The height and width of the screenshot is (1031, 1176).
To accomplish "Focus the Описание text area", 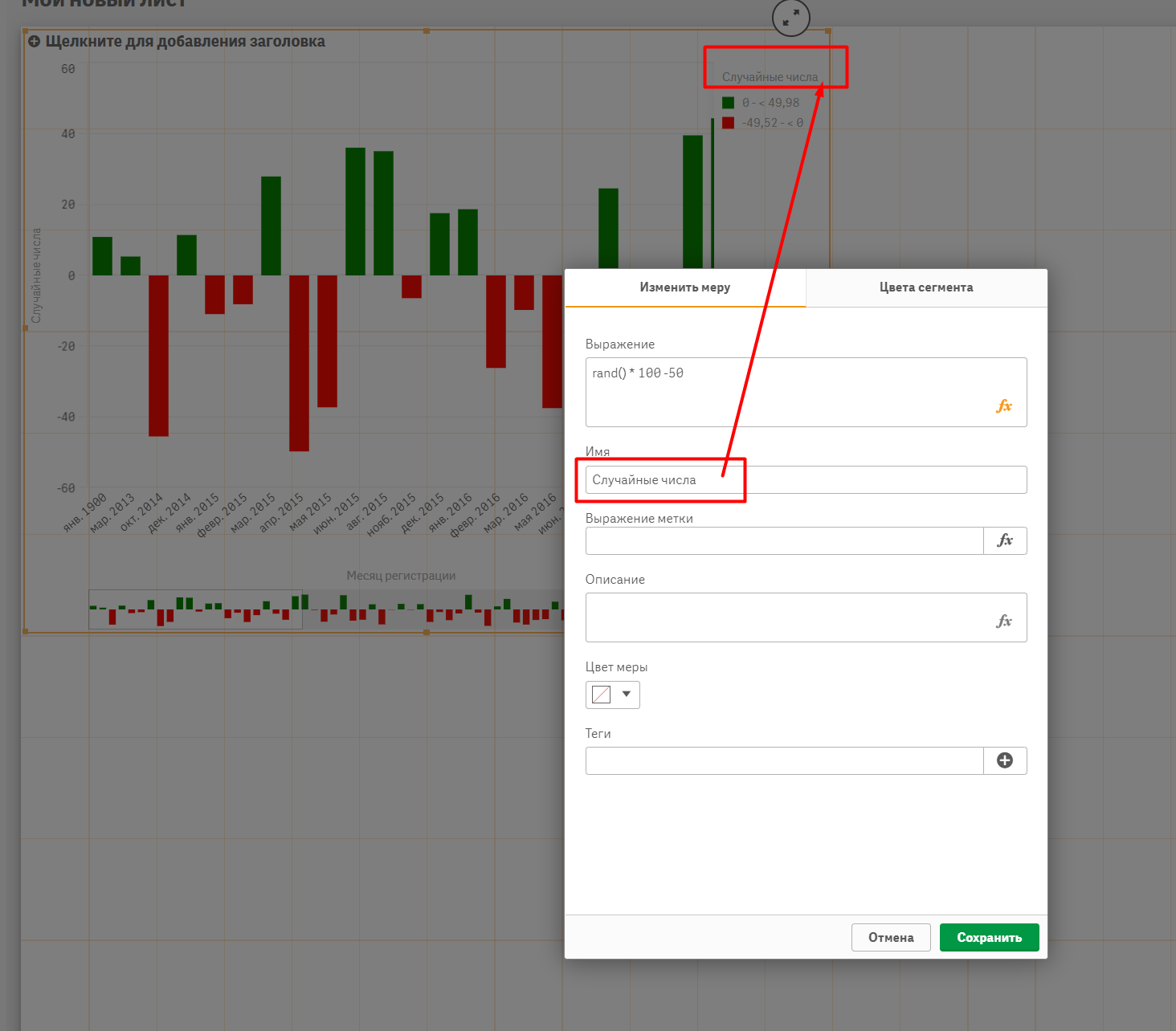I will click(806, 617).
